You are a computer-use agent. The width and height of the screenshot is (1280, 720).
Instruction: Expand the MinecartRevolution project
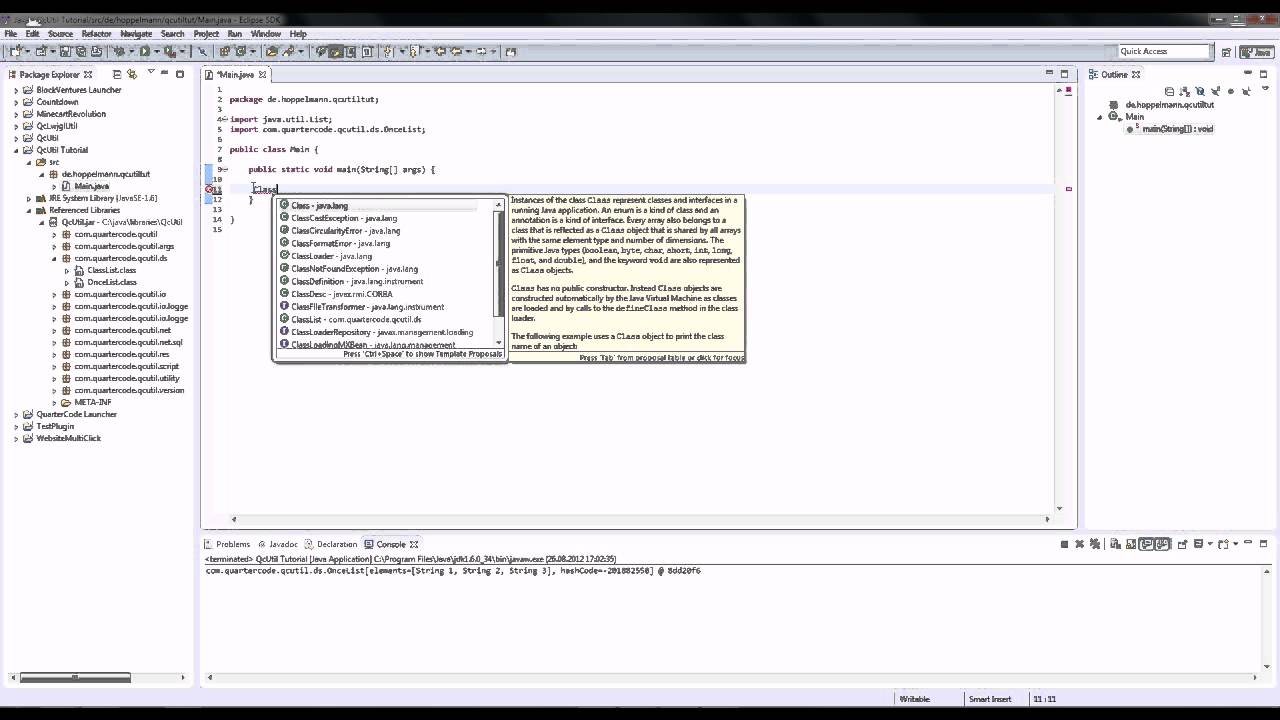coord(16,114)
